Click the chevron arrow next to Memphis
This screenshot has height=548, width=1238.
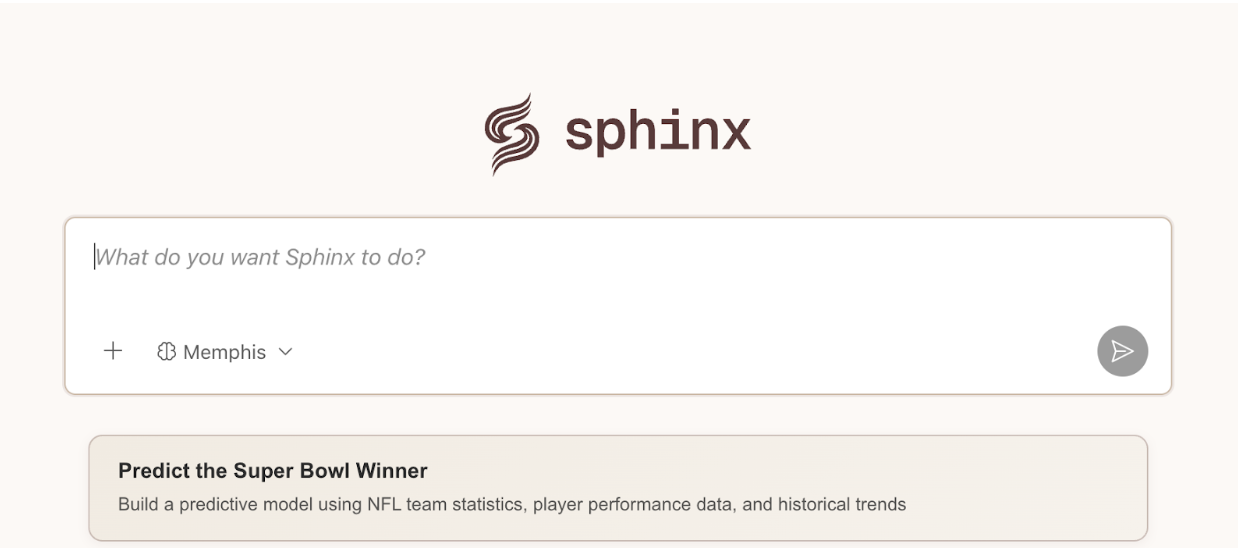click(286, 352)
